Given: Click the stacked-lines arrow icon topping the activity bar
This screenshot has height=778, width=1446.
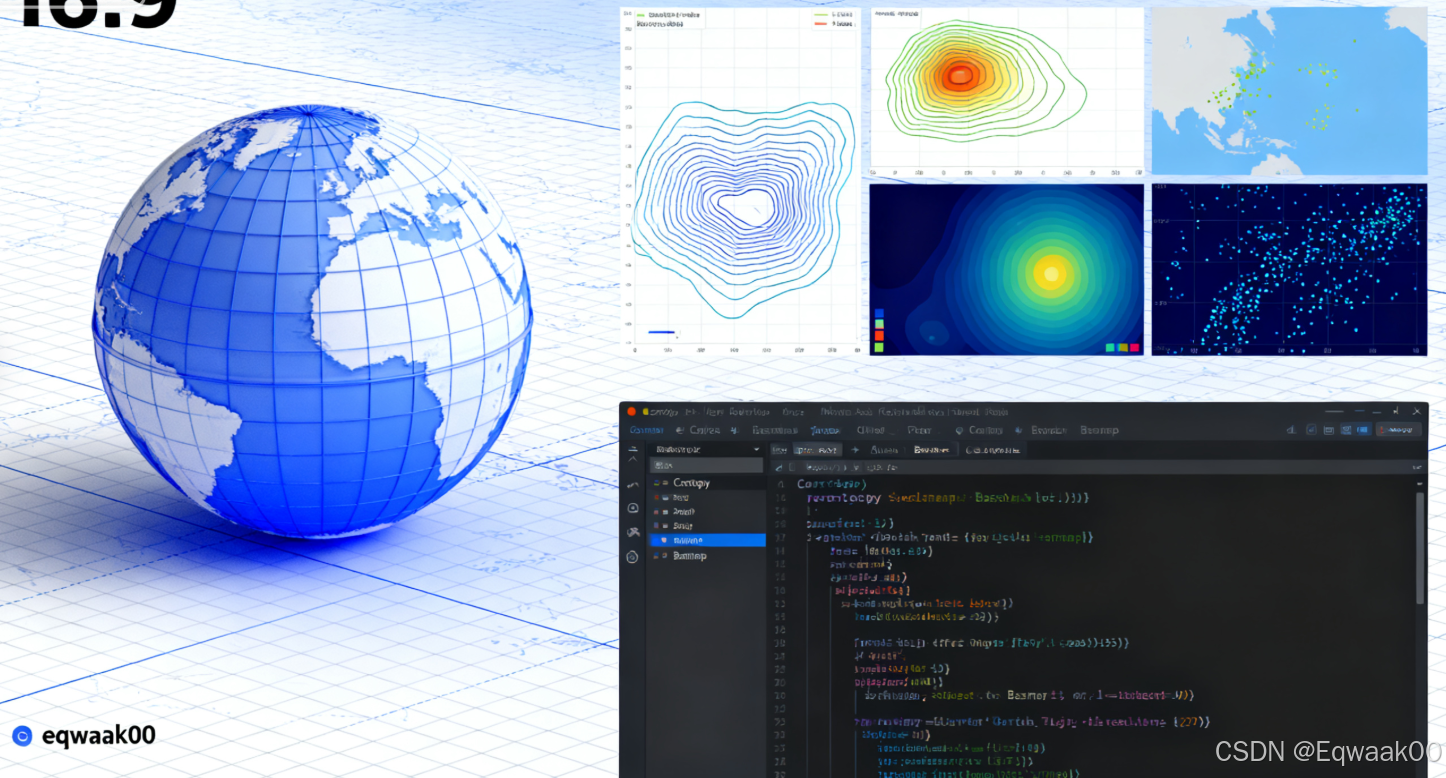Looking at the screenshot, I should point(632,453).
